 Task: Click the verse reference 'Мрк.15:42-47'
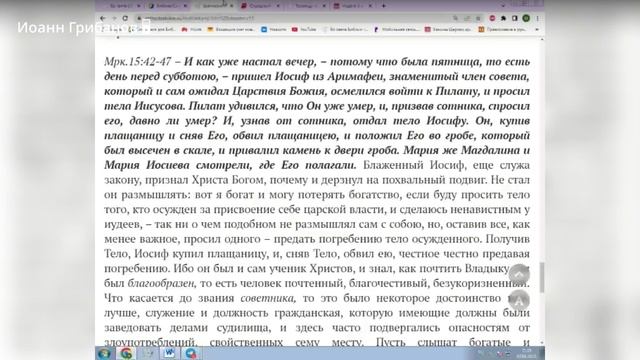138,62
